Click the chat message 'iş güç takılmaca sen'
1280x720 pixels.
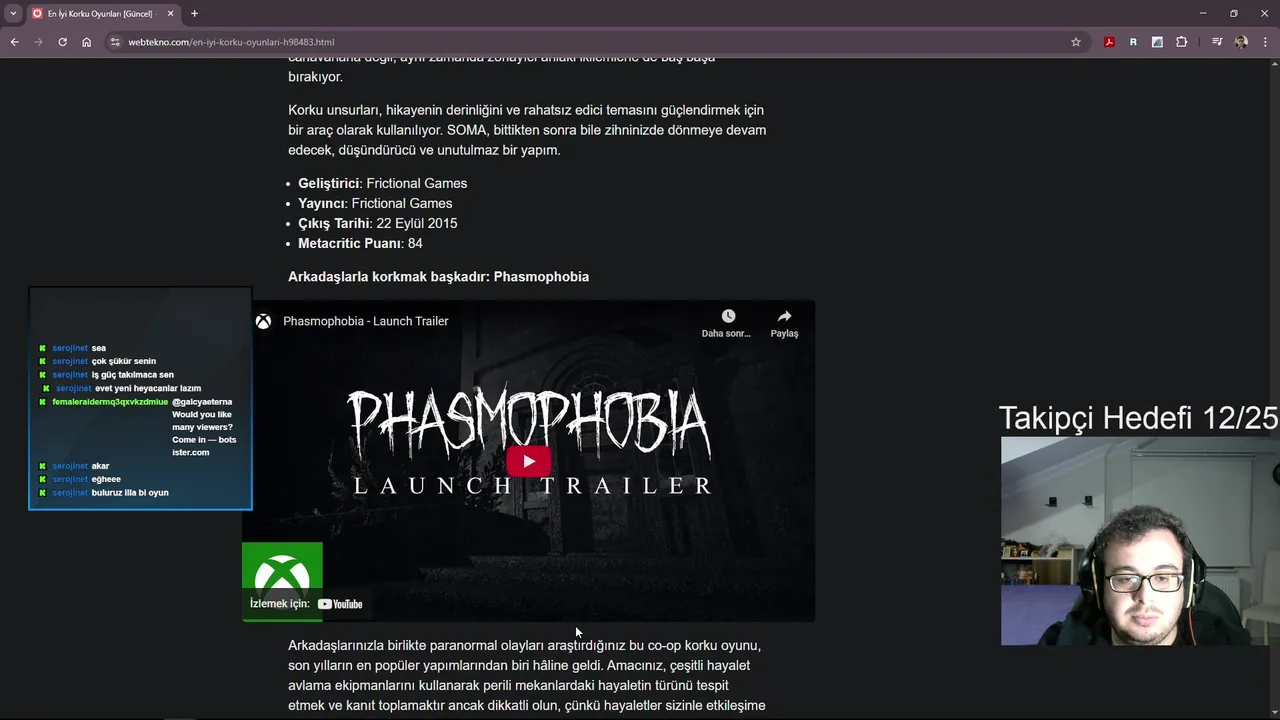(132, 375)
